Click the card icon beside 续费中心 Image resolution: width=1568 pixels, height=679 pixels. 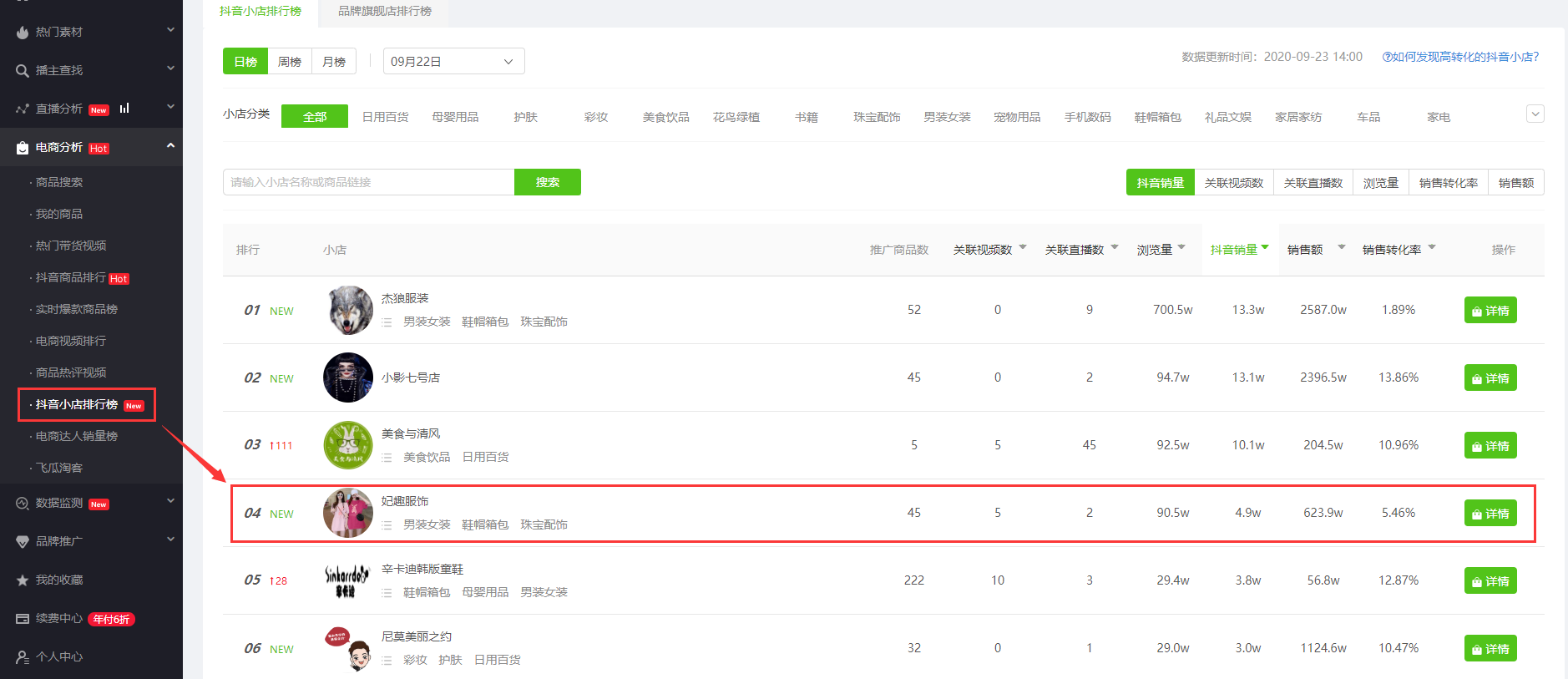pos(23,619)
